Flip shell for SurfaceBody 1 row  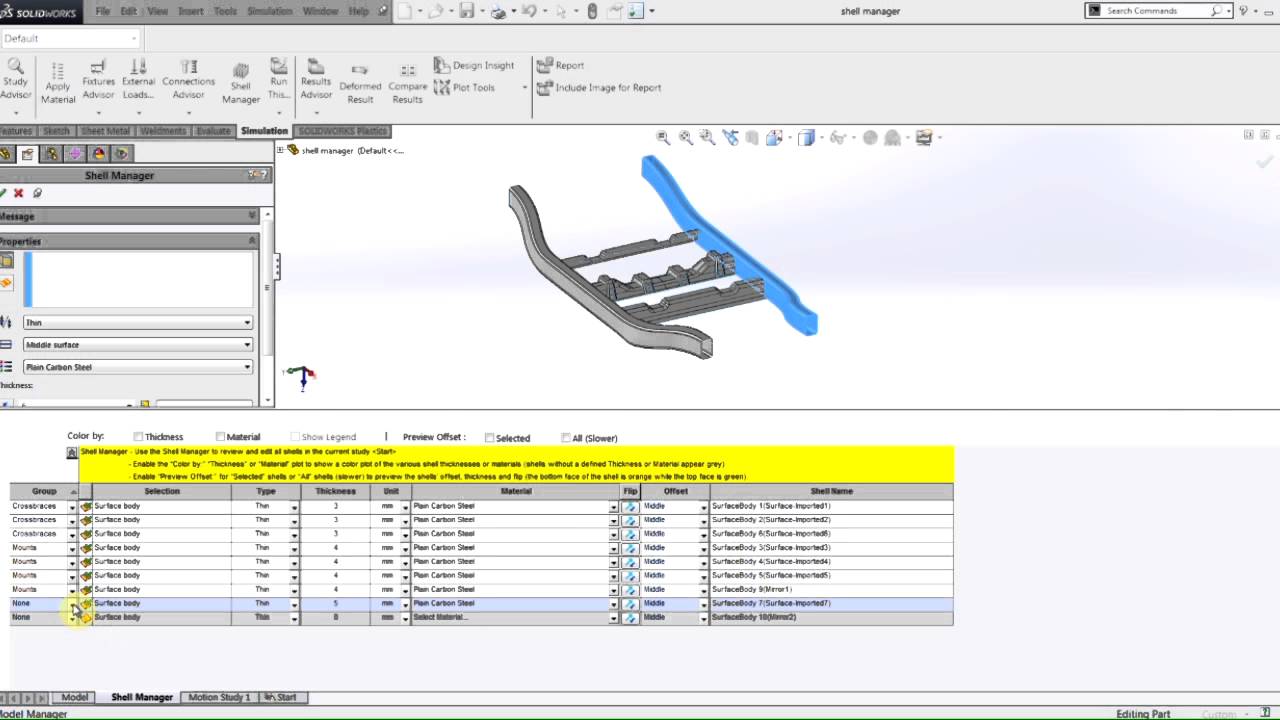pyautogui.click(x=630, y=506)
